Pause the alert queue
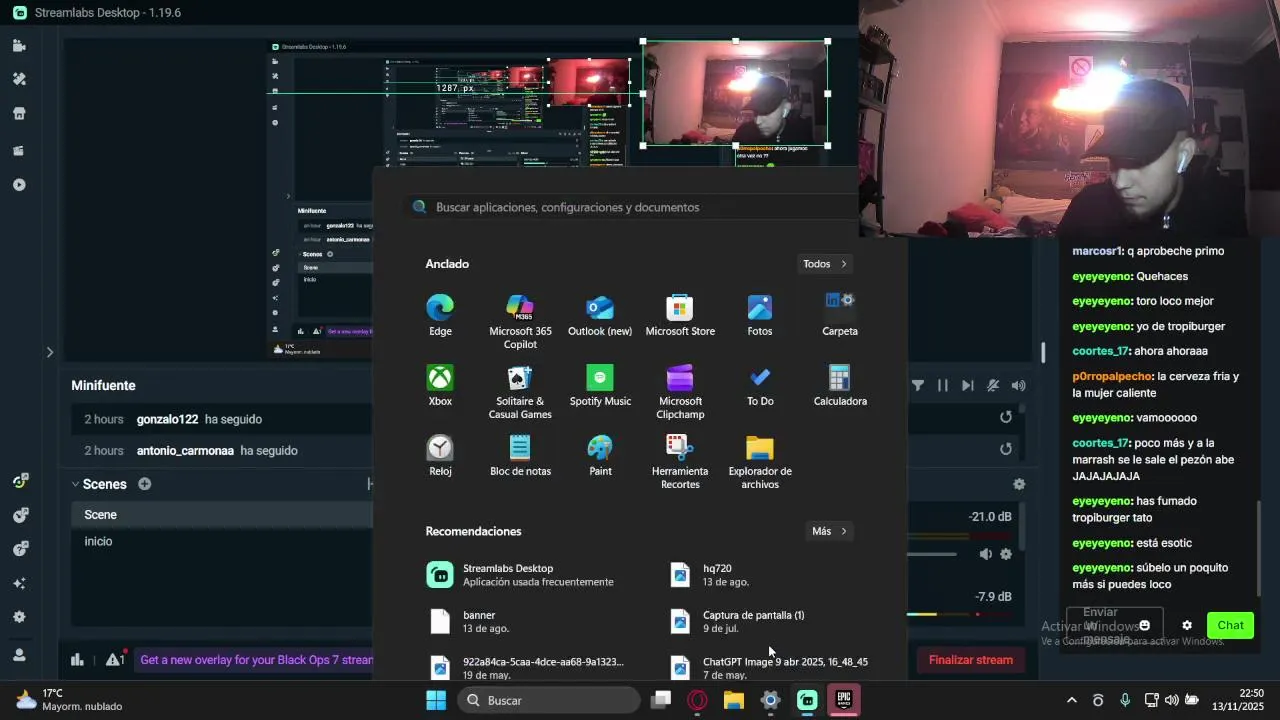1280x720 pixels. (x=942, y=385)
